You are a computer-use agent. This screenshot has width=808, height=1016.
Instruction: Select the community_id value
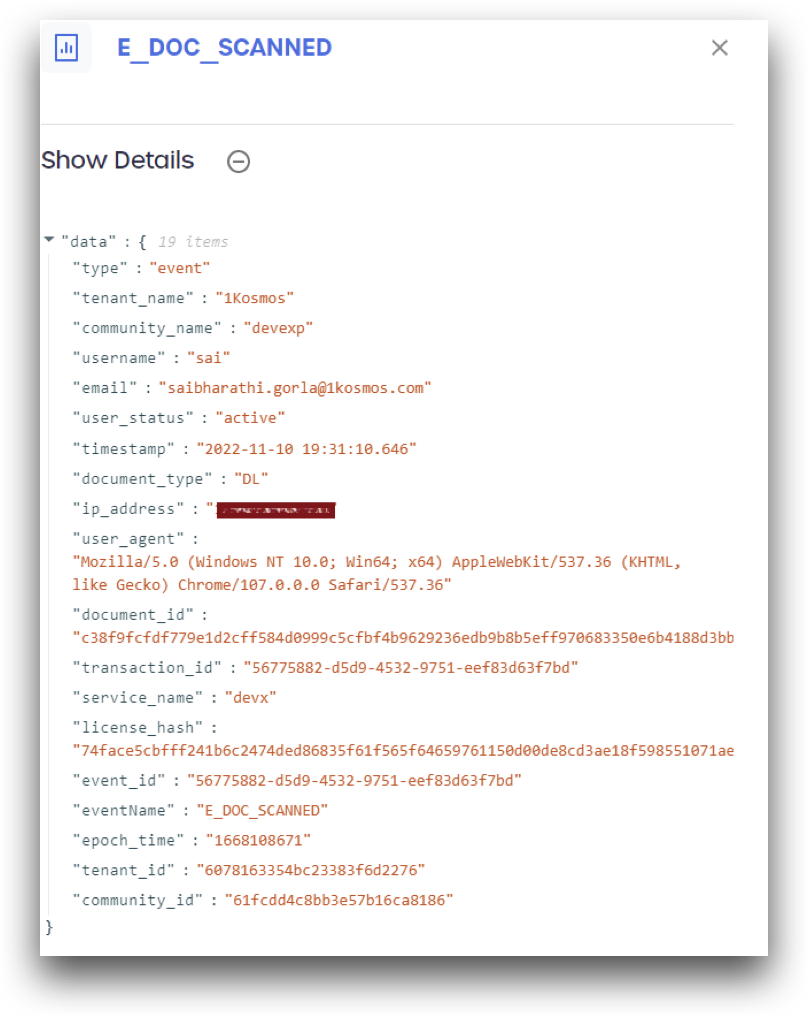click(339, 900)
